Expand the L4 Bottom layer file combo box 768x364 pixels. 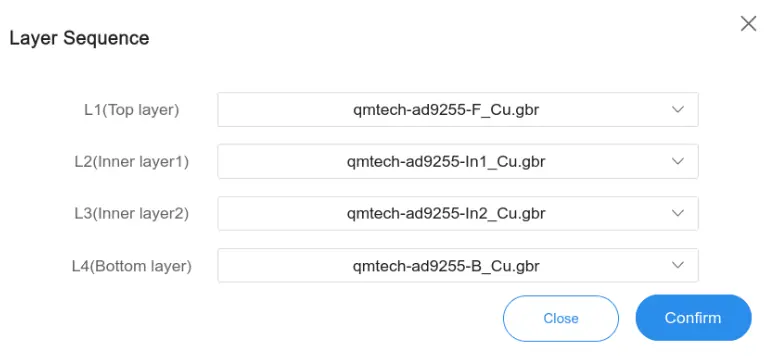tap(458, 266)
